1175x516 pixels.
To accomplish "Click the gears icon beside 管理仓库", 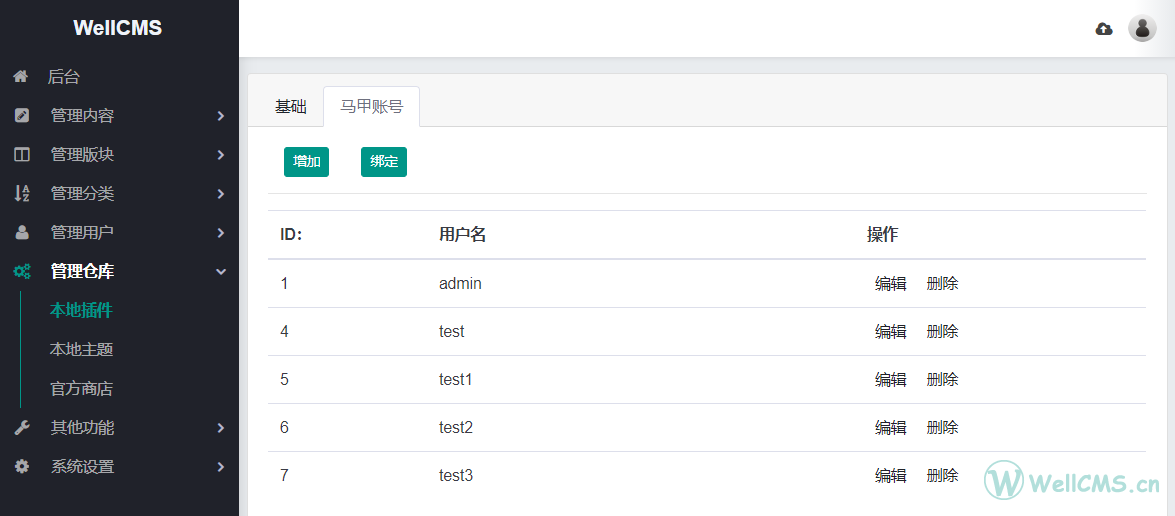I will (x=22, y=271).
